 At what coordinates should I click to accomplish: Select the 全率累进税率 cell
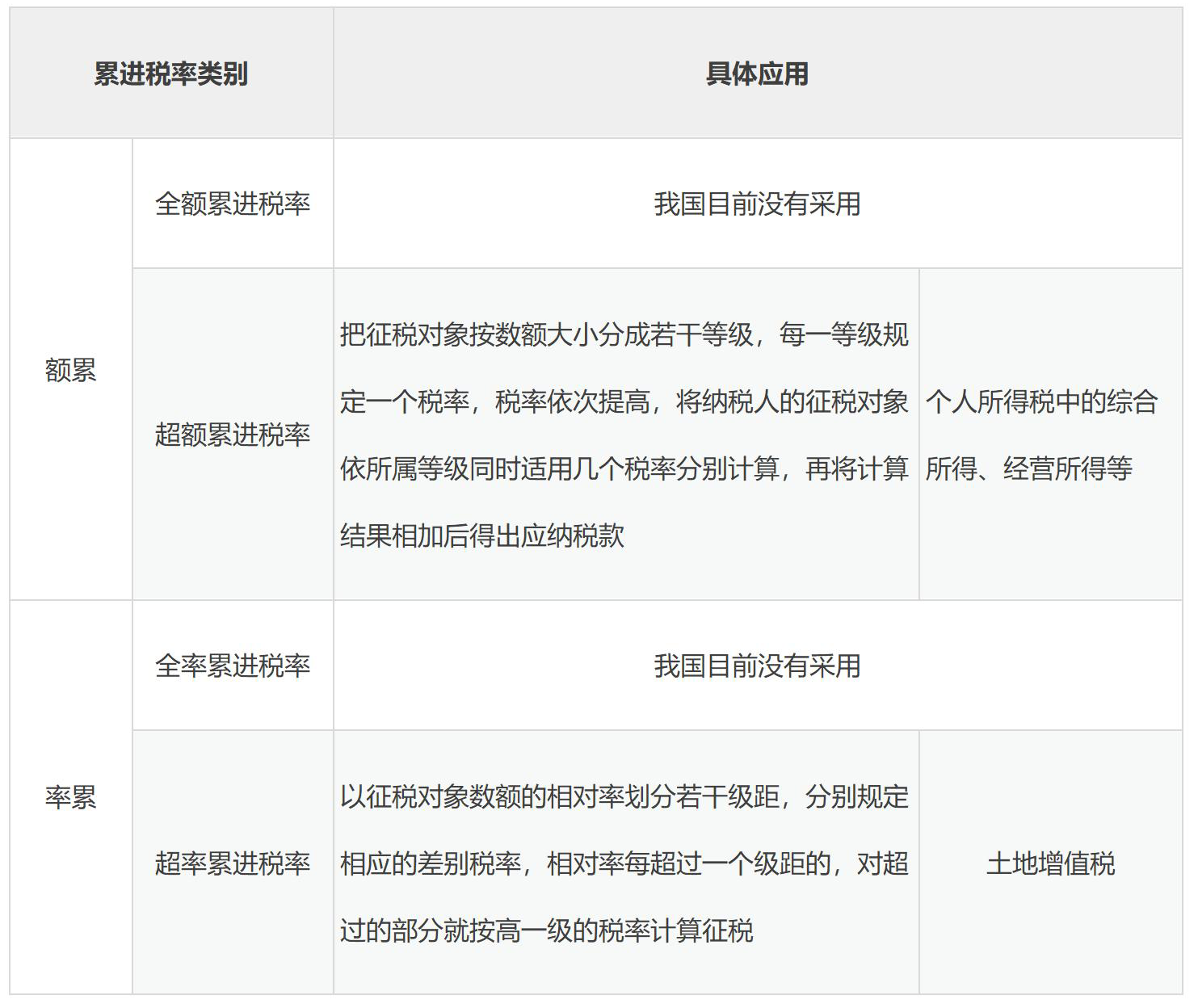[x=233, y=666]
